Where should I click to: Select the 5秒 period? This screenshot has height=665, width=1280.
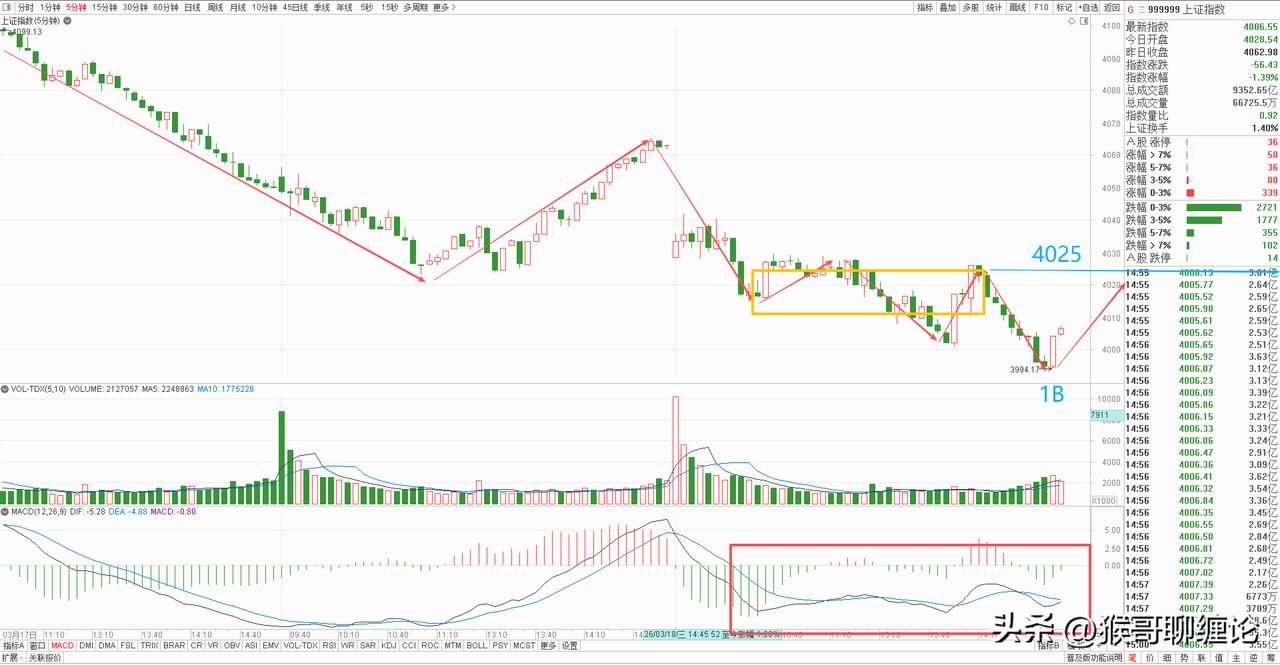point(367,7)
